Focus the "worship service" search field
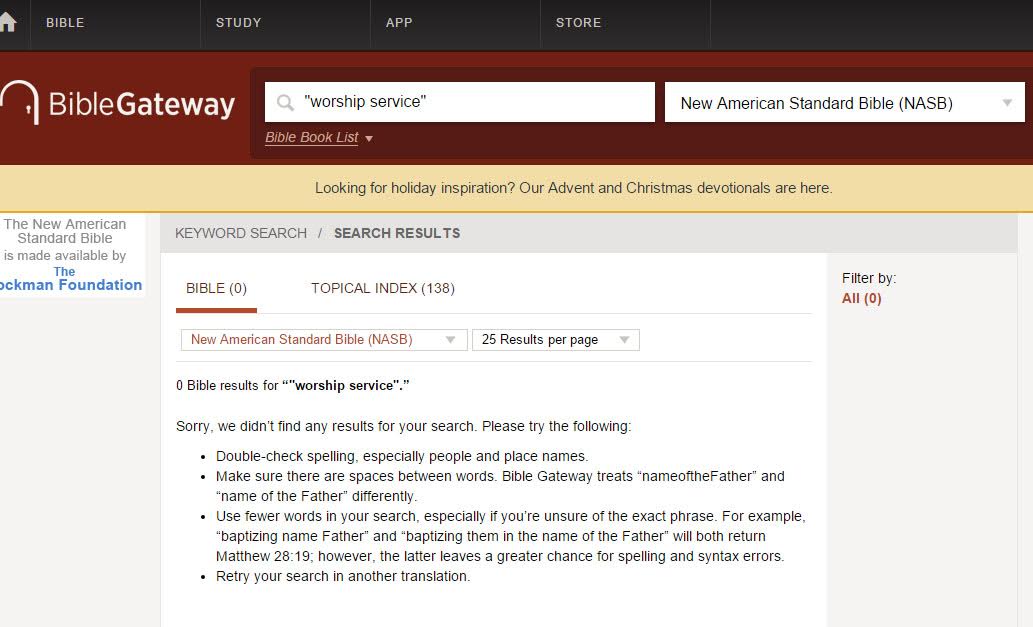 point(460,102)
